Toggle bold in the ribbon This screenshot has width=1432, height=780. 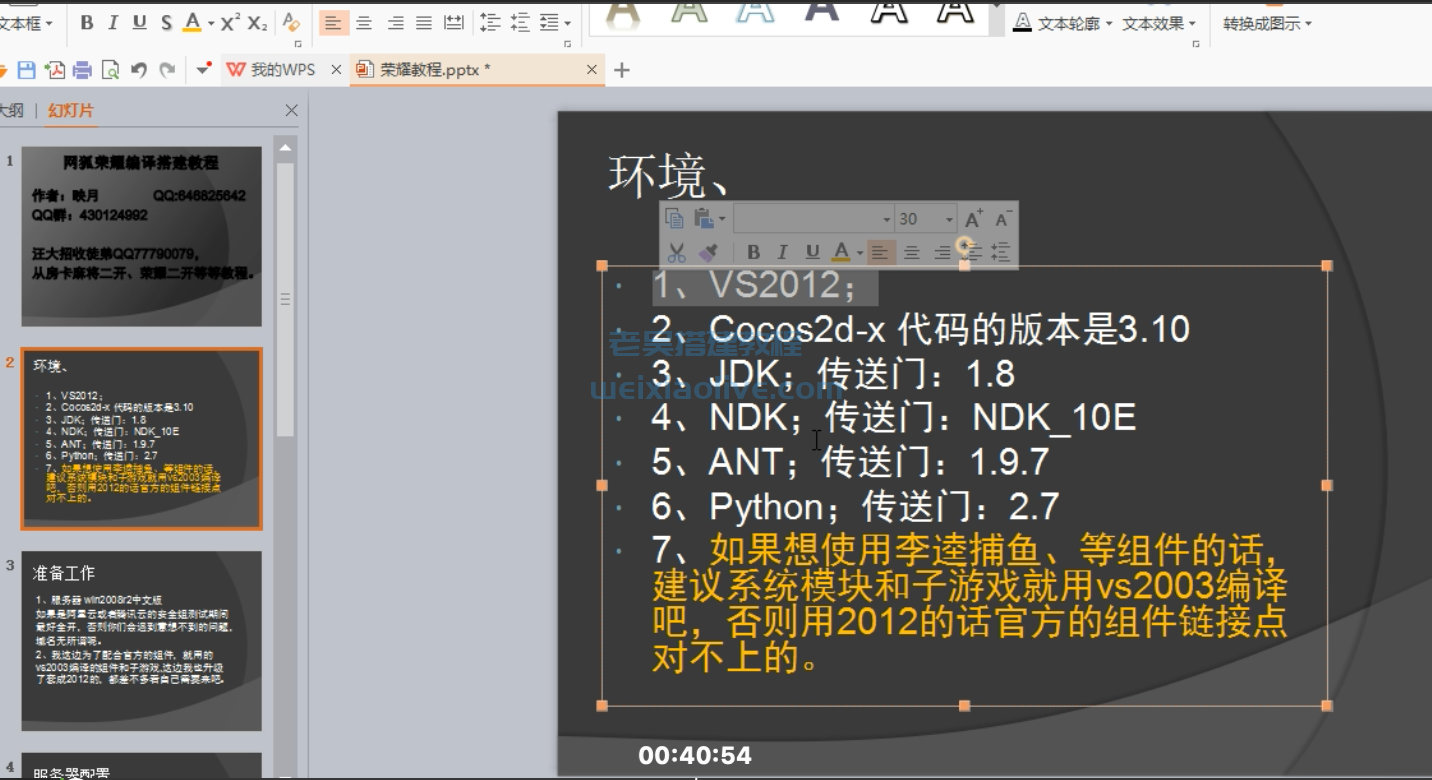coord(87,23)
